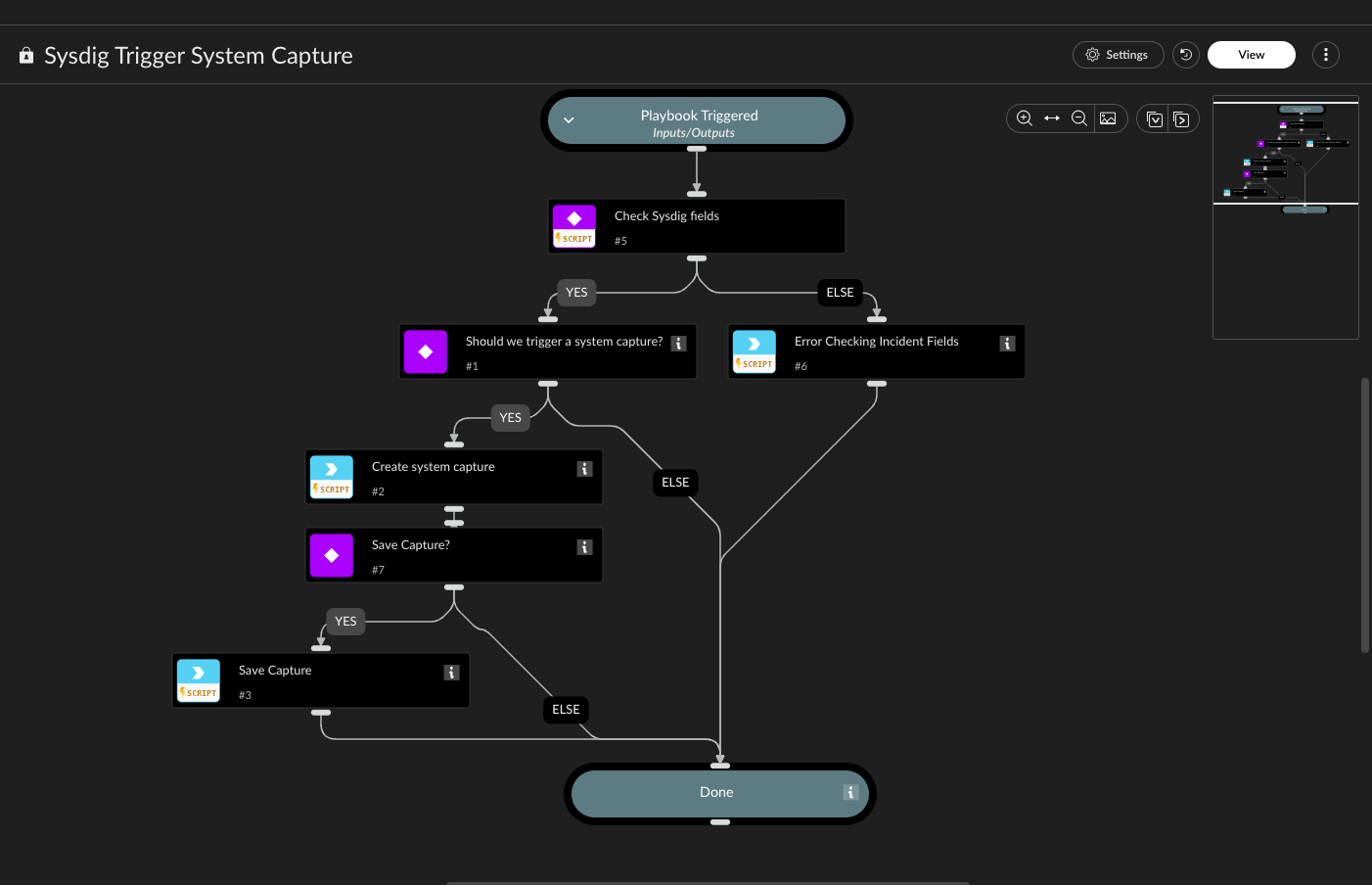The image size is (1372, 885).
Task: Show info for Save Capture? task
Action: 584,547
